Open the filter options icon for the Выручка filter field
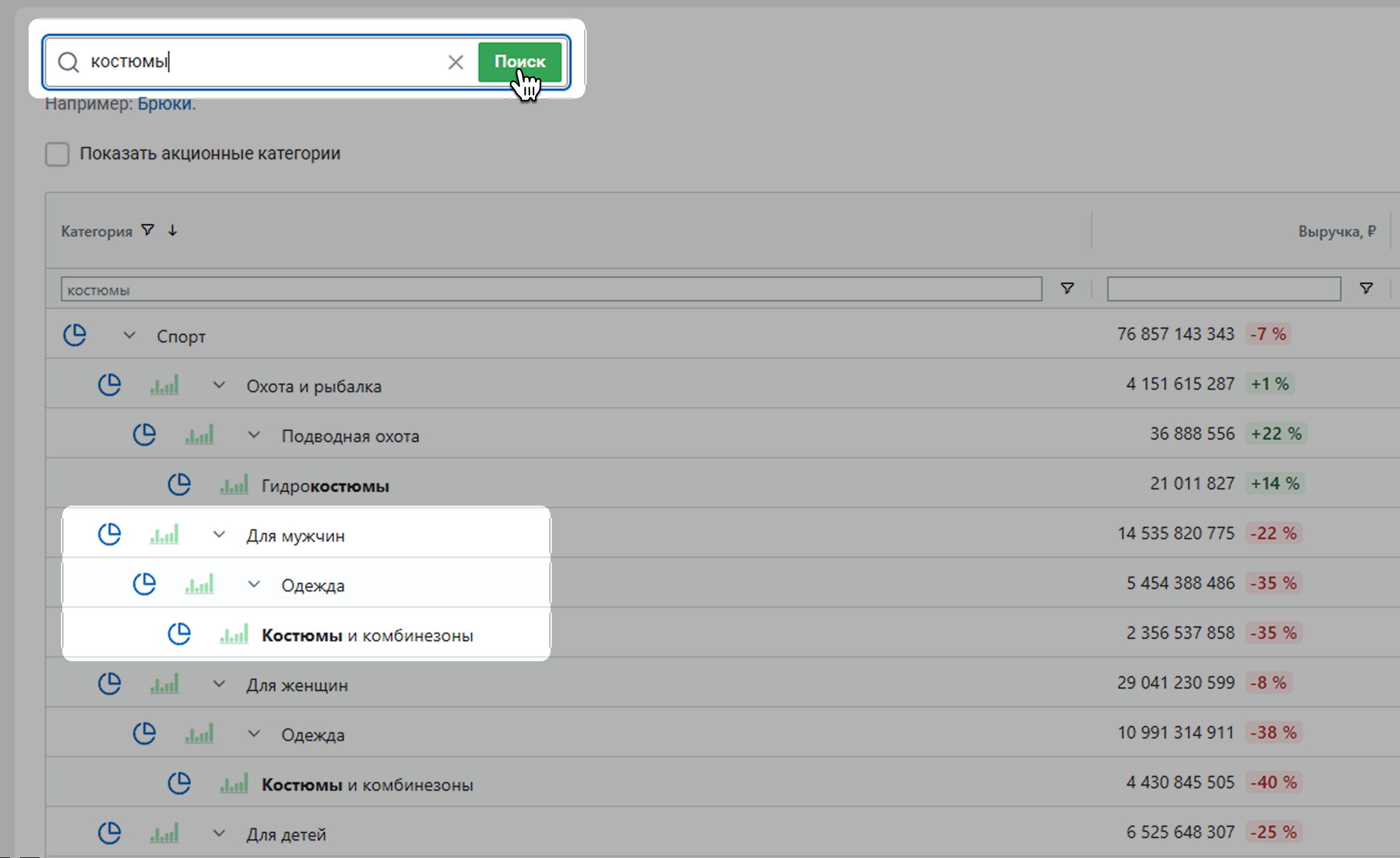The image size is (1400, 858). pos(1366,288)
